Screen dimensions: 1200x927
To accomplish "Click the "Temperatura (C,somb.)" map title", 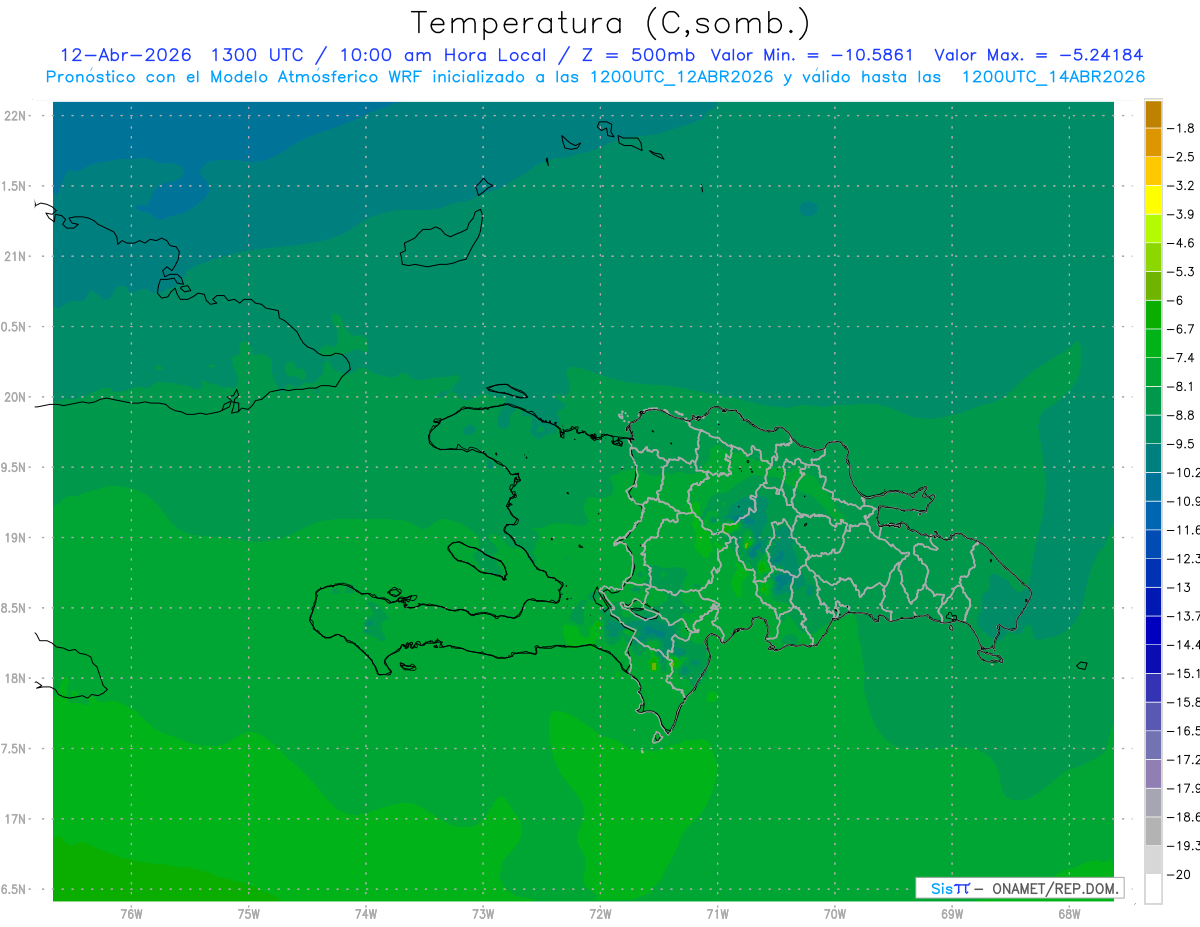I will click(x=610, y=23).
